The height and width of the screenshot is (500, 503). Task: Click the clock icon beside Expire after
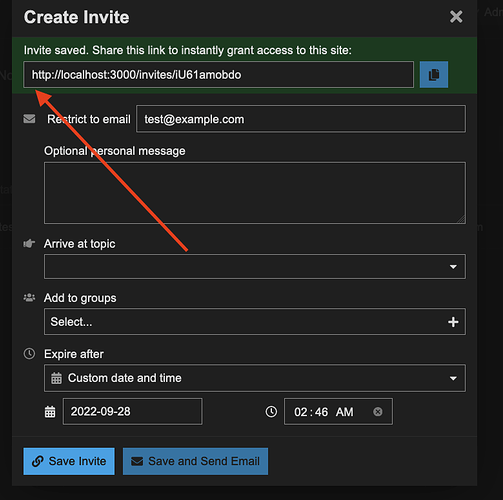point(29,354)
